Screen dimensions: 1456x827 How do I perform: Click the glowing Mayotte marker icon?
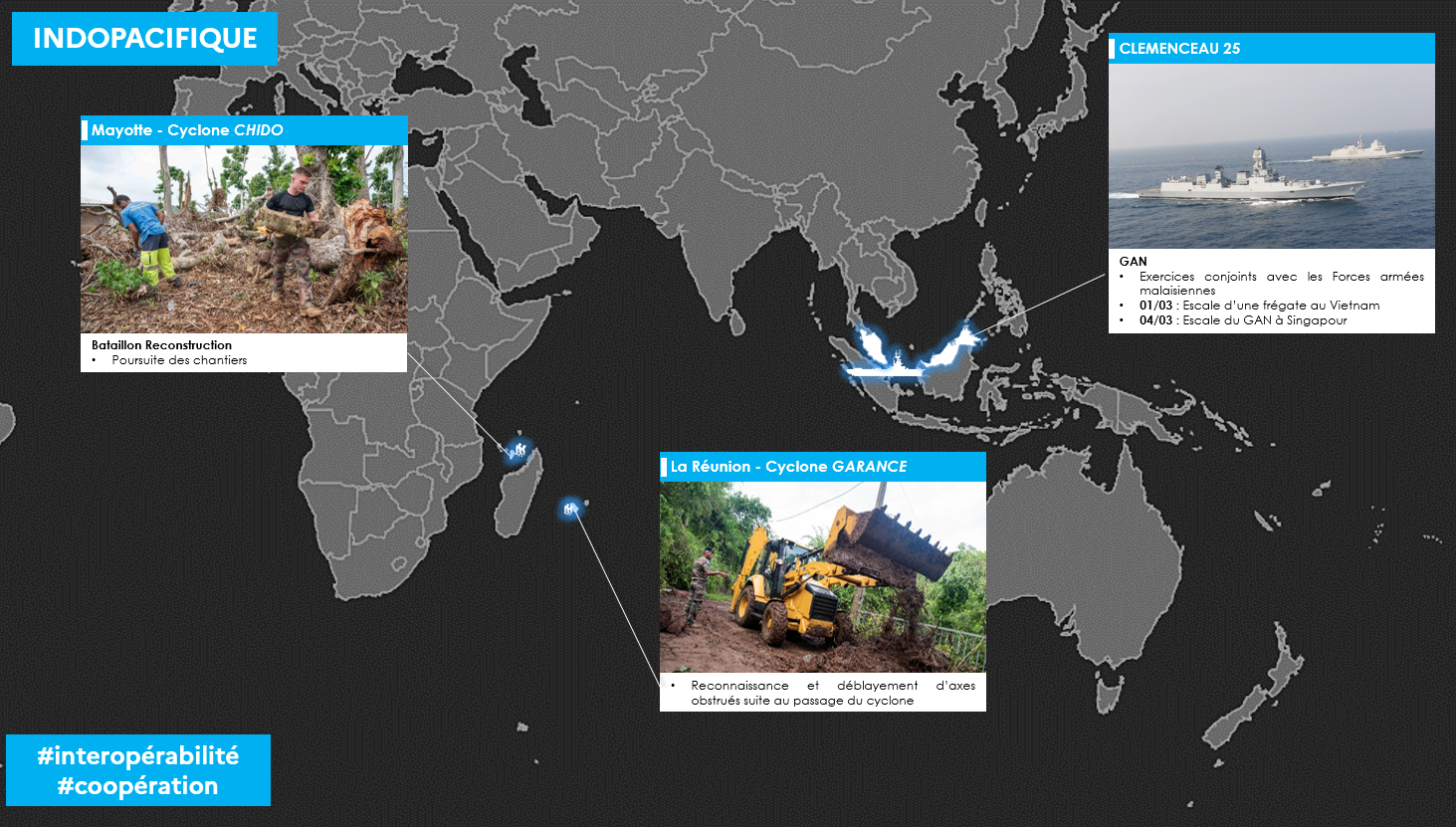pyautogui.click(x=517, y=450)
